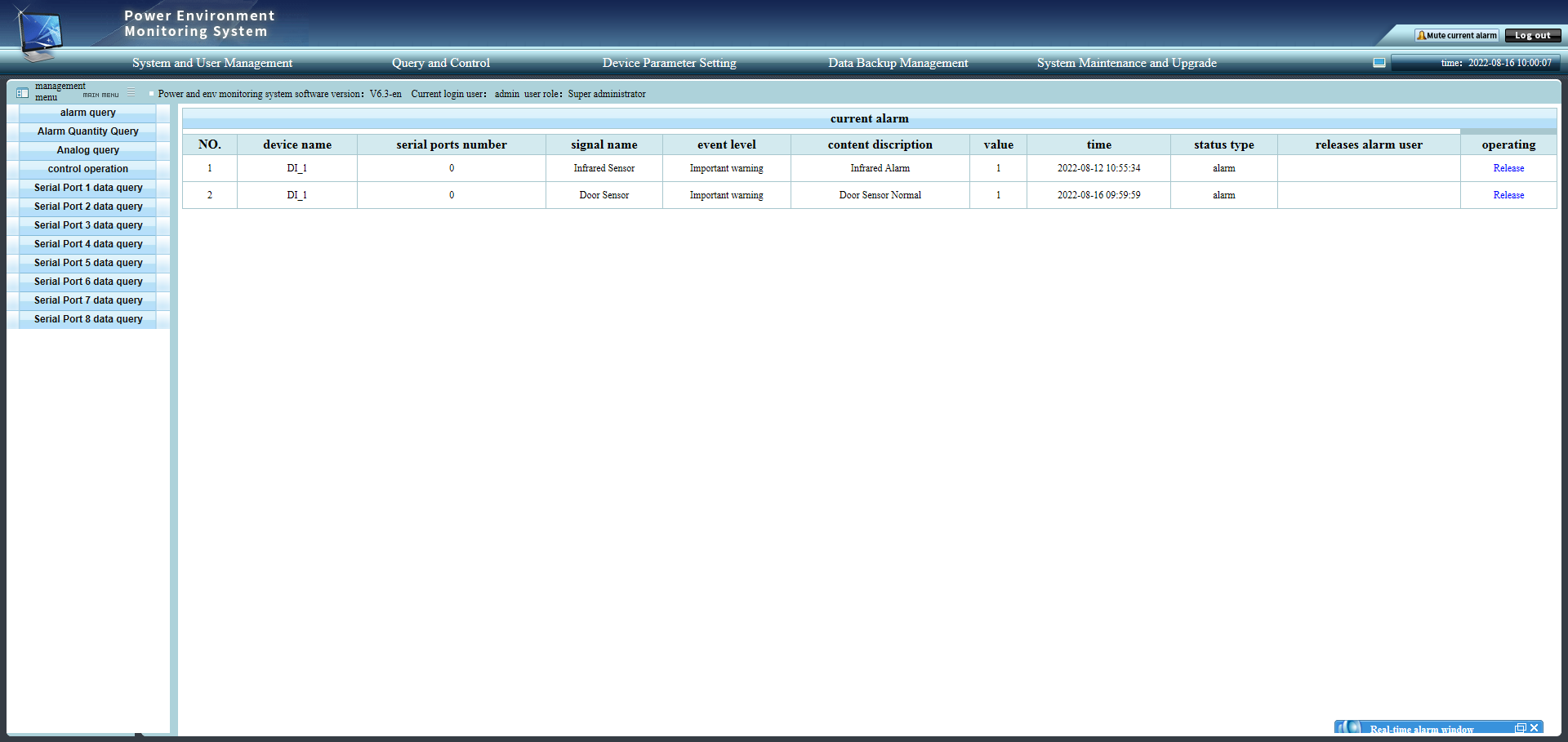The height and width of the screenshot is (742, 1568).
Task: Select Alarm Quantity Query in sidebar
Action: coord(88,131)
